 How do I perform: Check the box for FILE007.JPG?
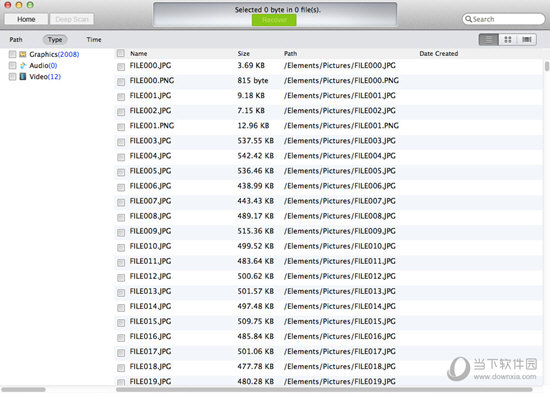pos(121,202)
